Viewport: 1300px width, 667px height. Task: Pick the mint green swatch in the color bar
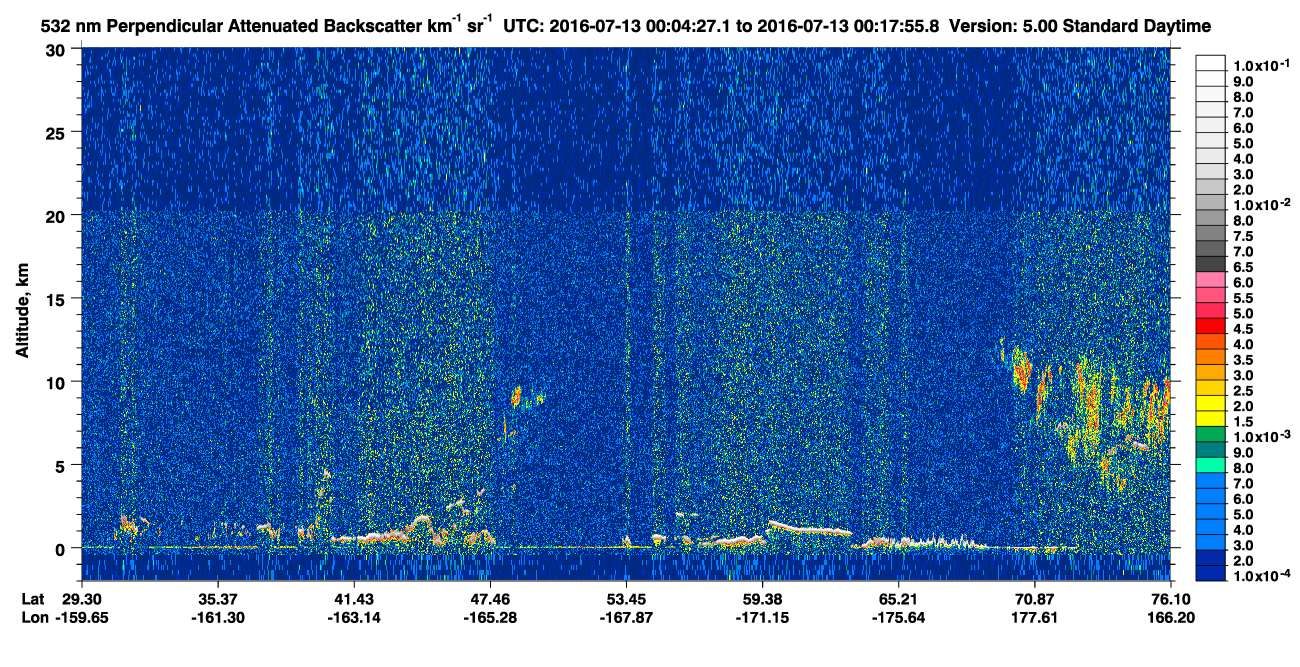pyautogui.click(x=1213, y=465)
